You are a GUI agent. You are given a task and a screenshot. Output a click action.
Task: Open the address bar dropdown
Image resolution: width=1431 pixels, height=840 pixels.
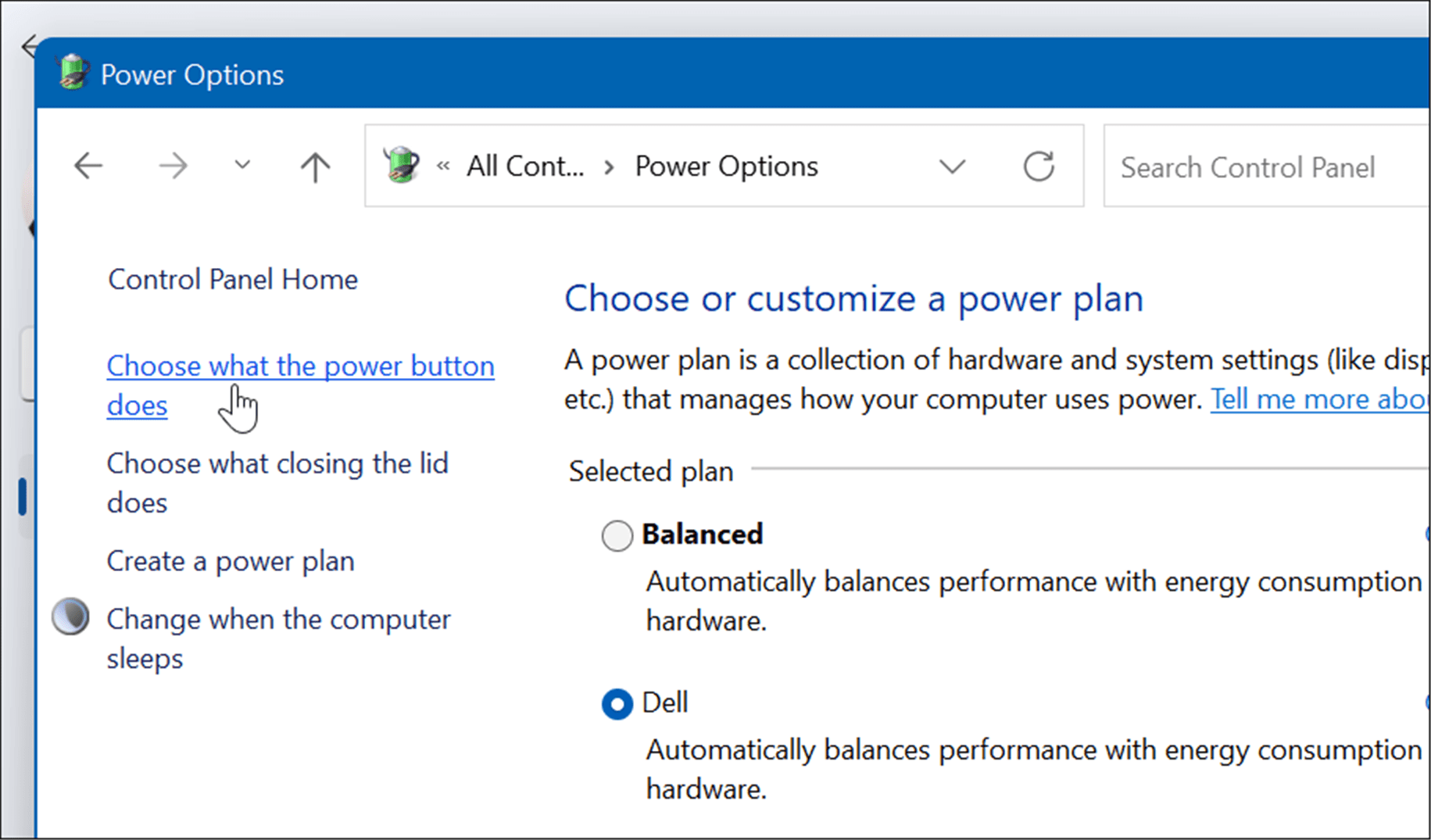pyautogui.click(x=952, y=166)
